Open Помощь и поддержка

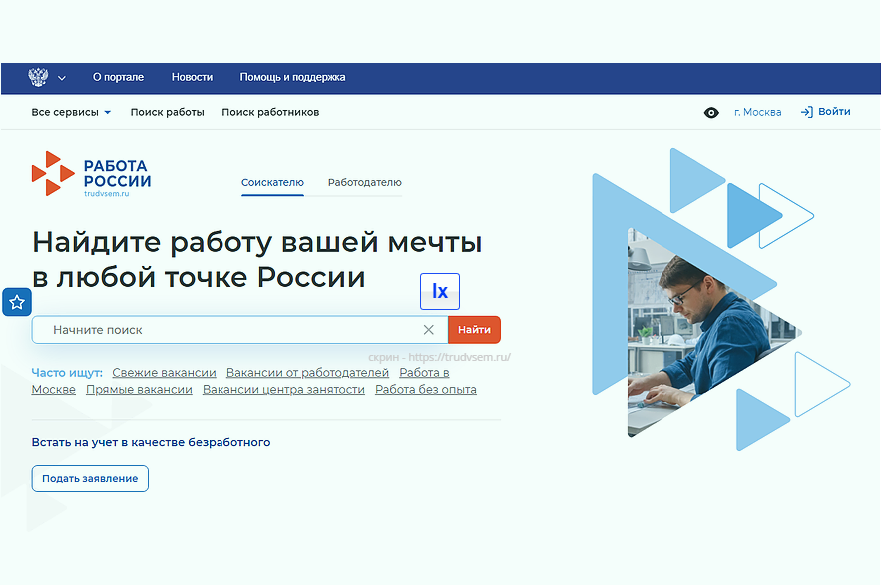[292, 77]
